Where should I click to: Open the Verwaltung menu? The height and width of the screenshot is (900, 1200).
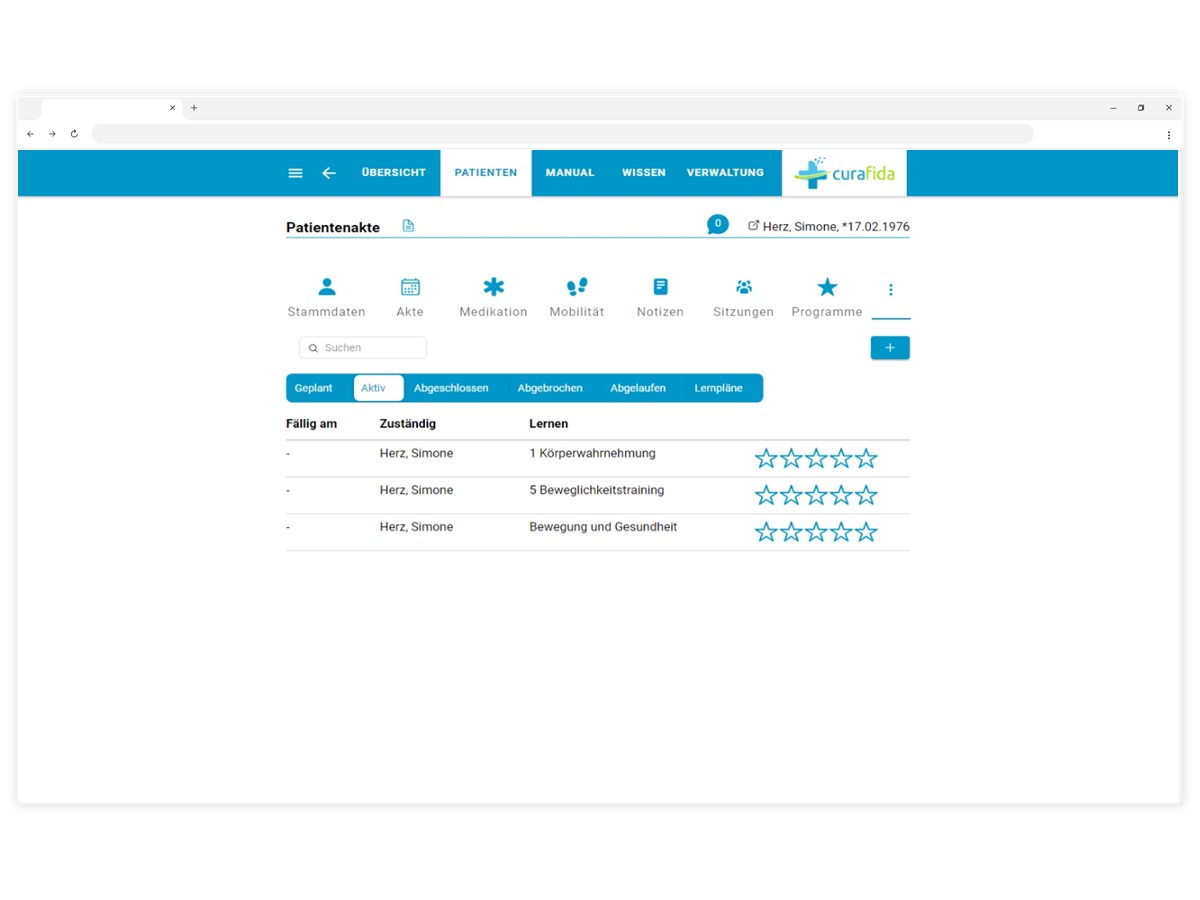pyautogui.click(x=725, y=173)
